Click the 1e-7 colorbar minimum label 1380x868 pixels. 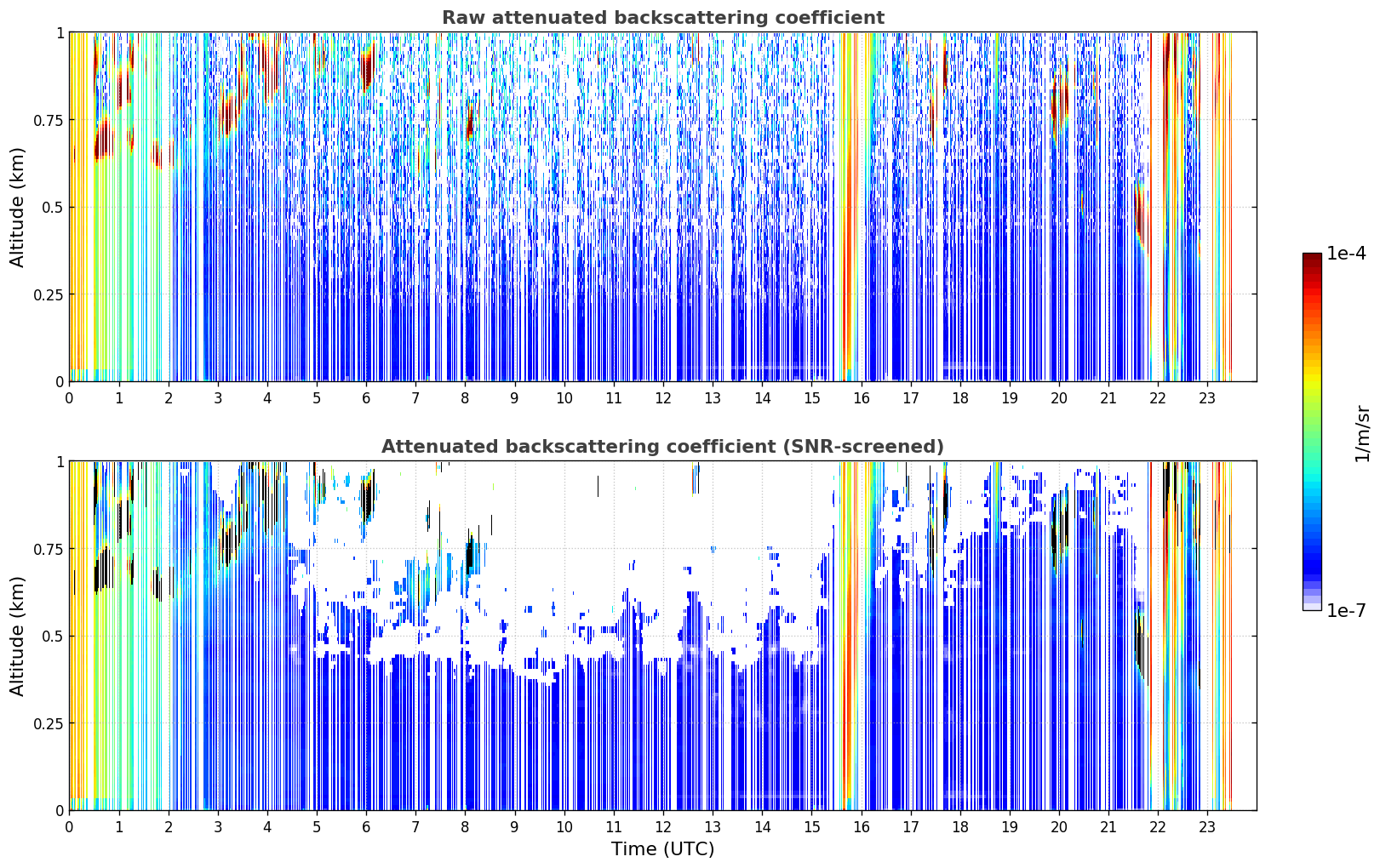click(1346, 610)
